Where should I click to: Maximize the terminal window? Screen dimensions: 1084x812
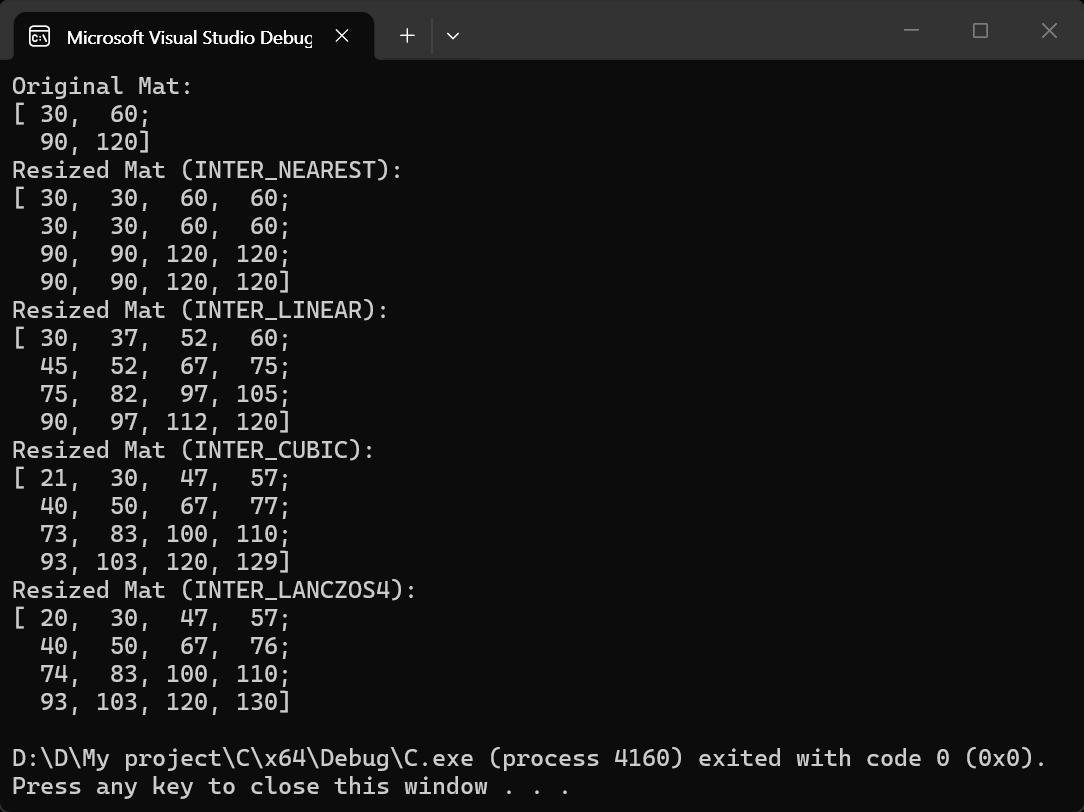tap(980, 30)
